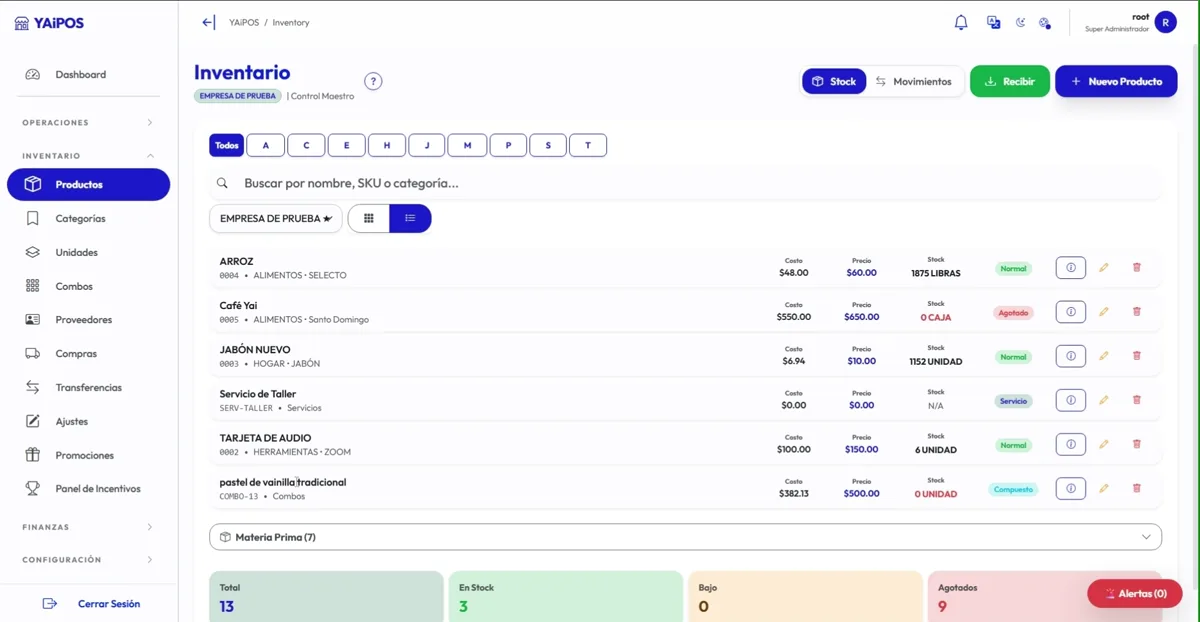Show info for the ARROZ product
Image resolution: width=1200 pixels, height=622 pixels.
click(x=1070, y=268)
